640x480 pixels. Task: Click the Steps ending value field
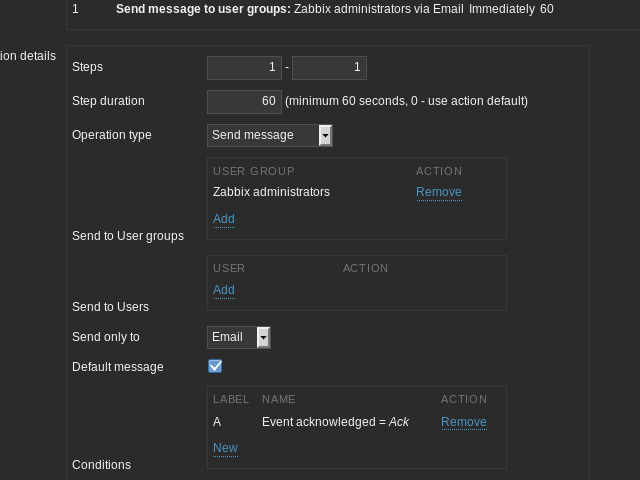pos(329,68)
